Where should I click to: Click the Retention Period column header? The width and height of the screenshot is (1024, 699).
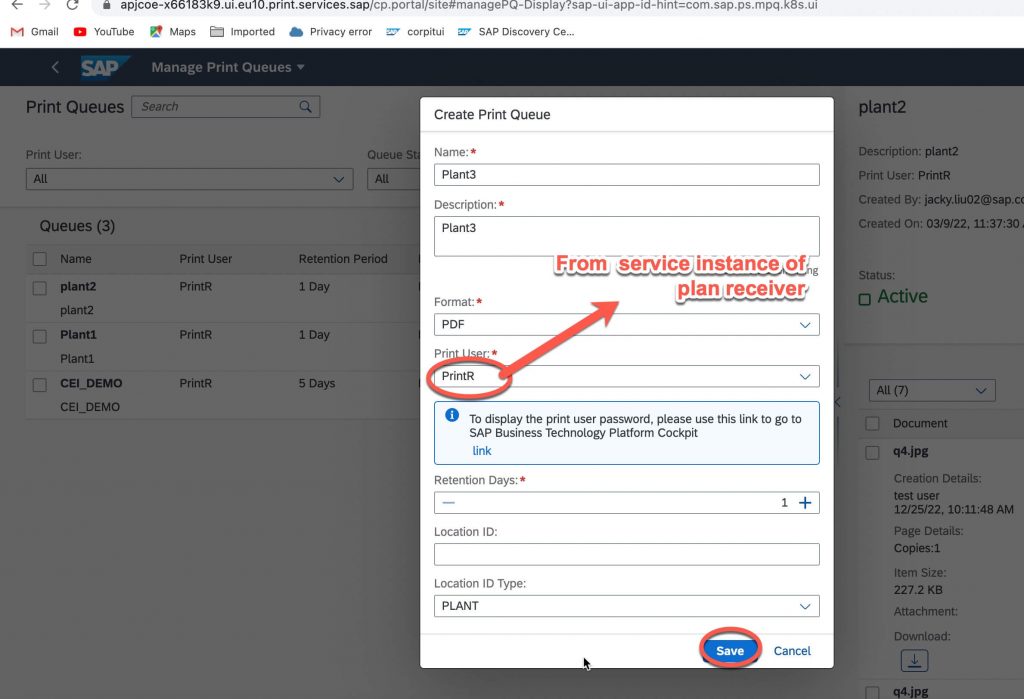[x=343, y=259]
